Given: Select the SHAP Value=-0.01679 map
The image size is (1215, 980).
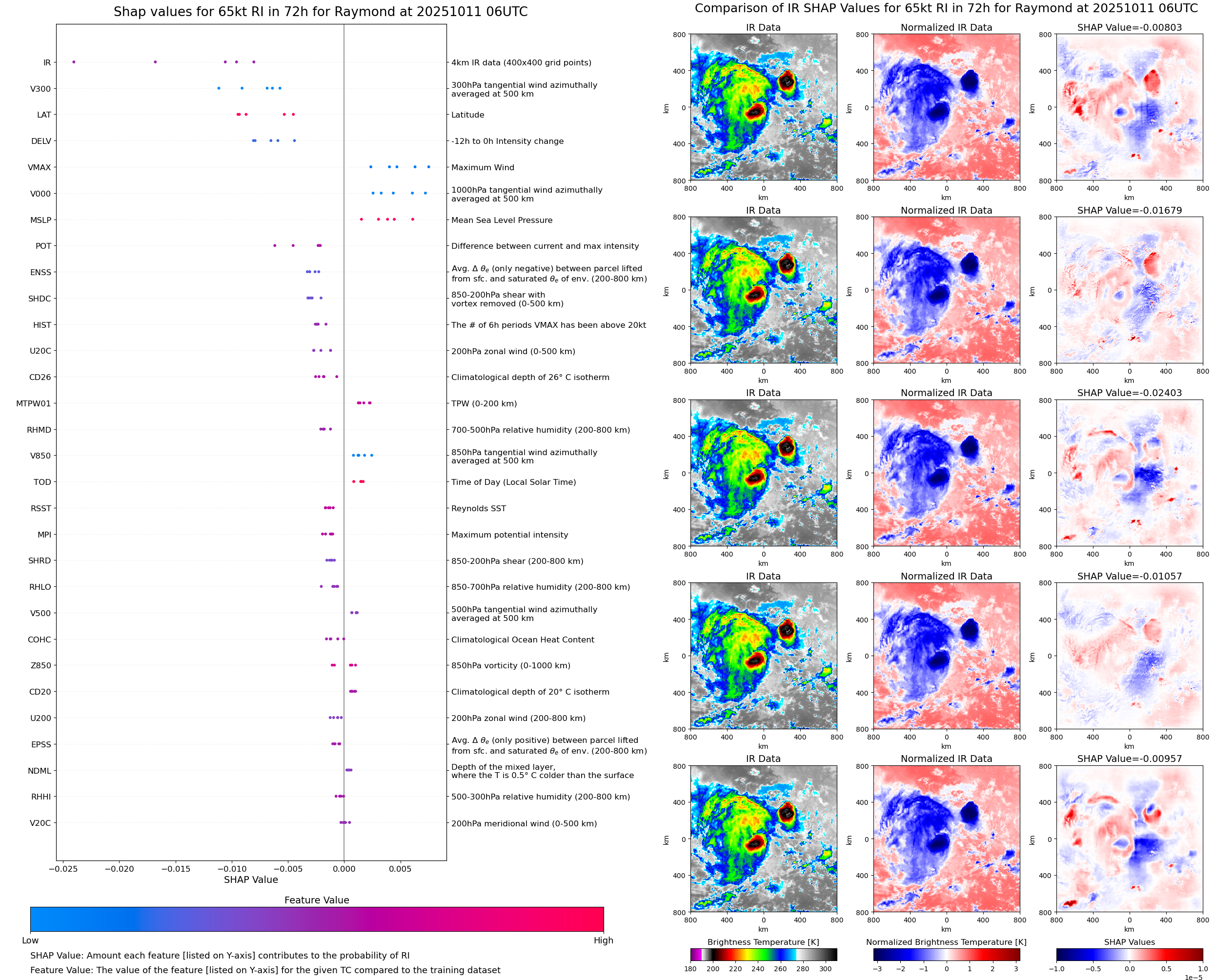Looking at the screenshot, I should click(x=1129, y=290).
